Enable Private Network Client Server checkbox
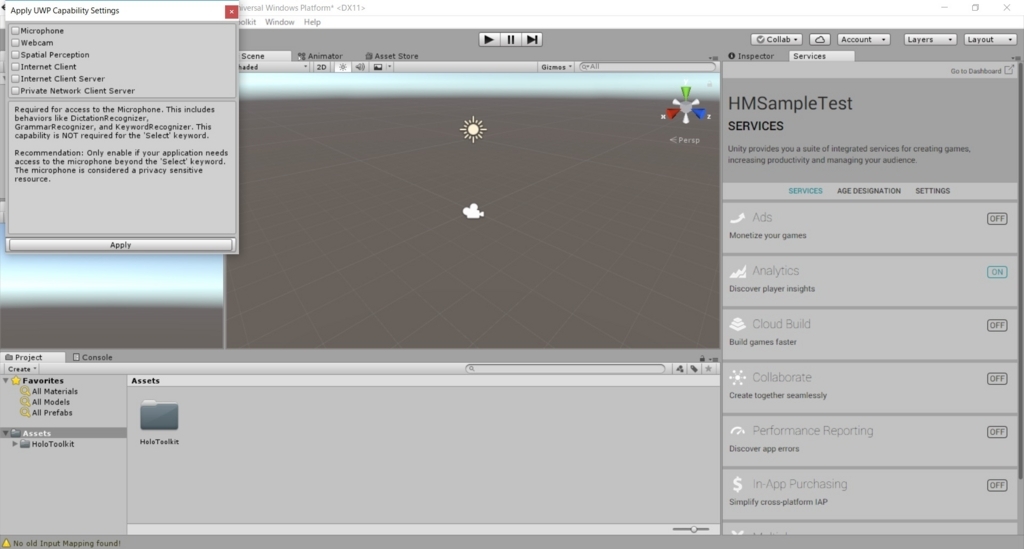 coord(16,91)
